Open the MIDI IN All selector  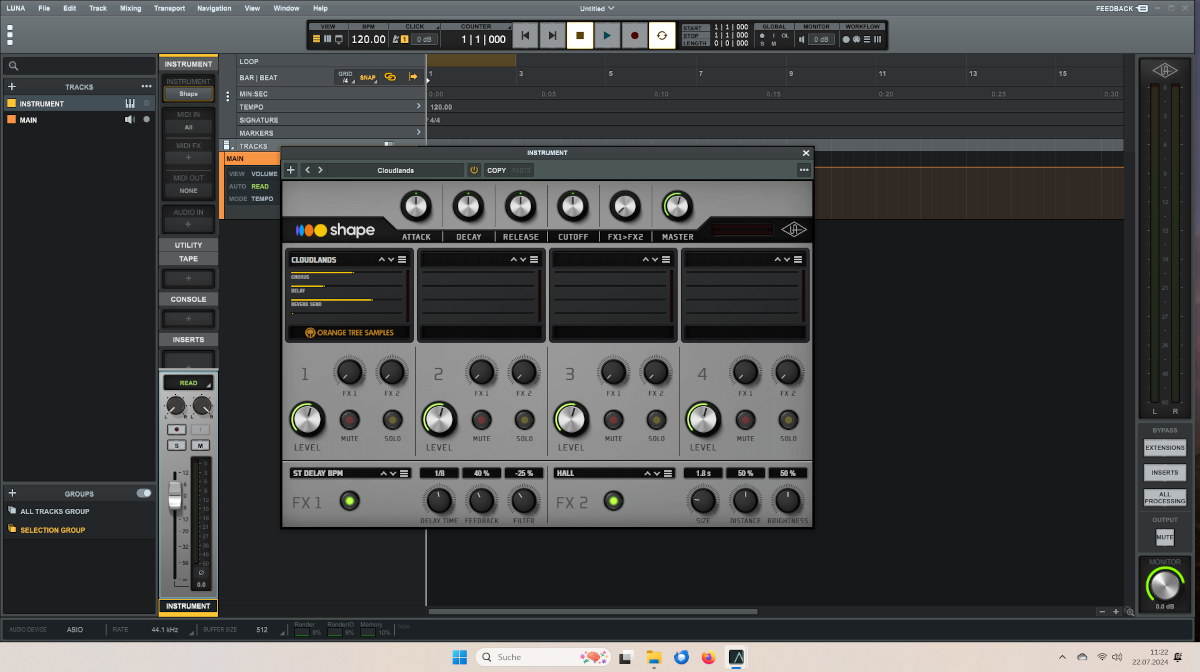(x=189, y=127)
